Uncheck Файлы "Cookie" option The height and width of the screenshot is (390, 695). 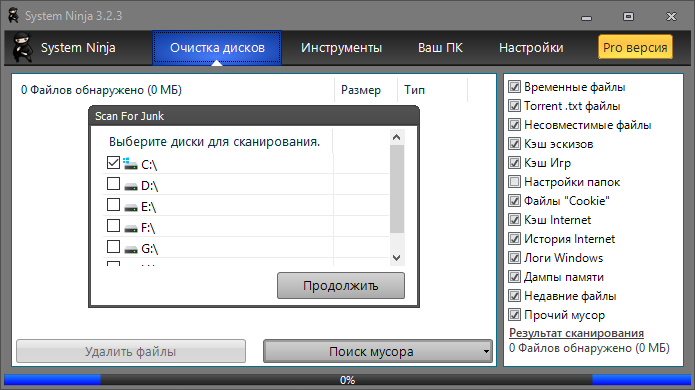click(x=514, y=201)
